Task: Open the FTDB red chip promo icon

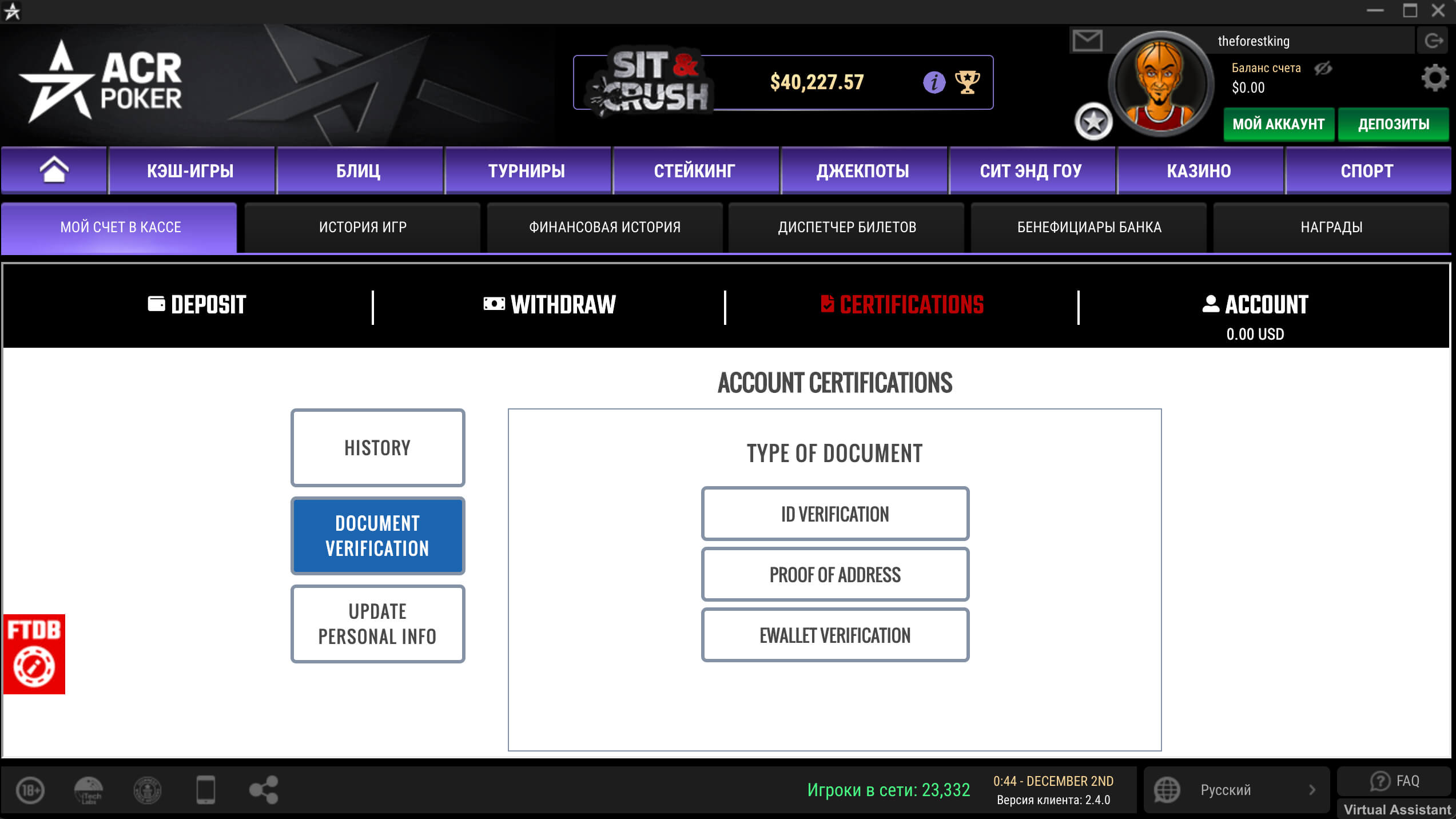Action: (x=34, y=654)
